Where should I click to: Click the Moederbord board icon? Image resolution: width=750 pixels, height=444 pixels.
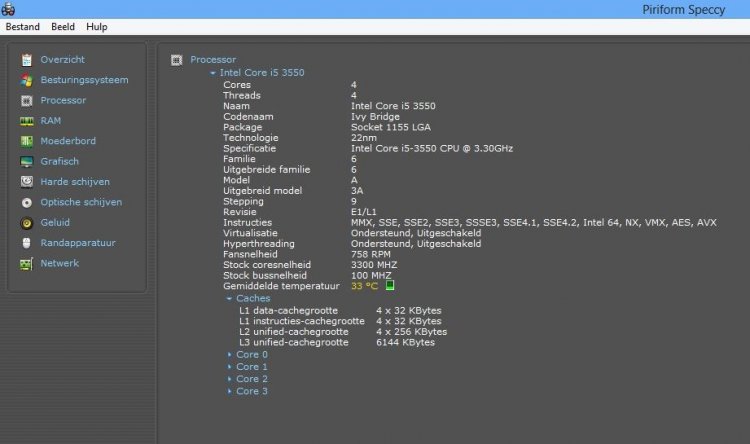tap(27, 141)
